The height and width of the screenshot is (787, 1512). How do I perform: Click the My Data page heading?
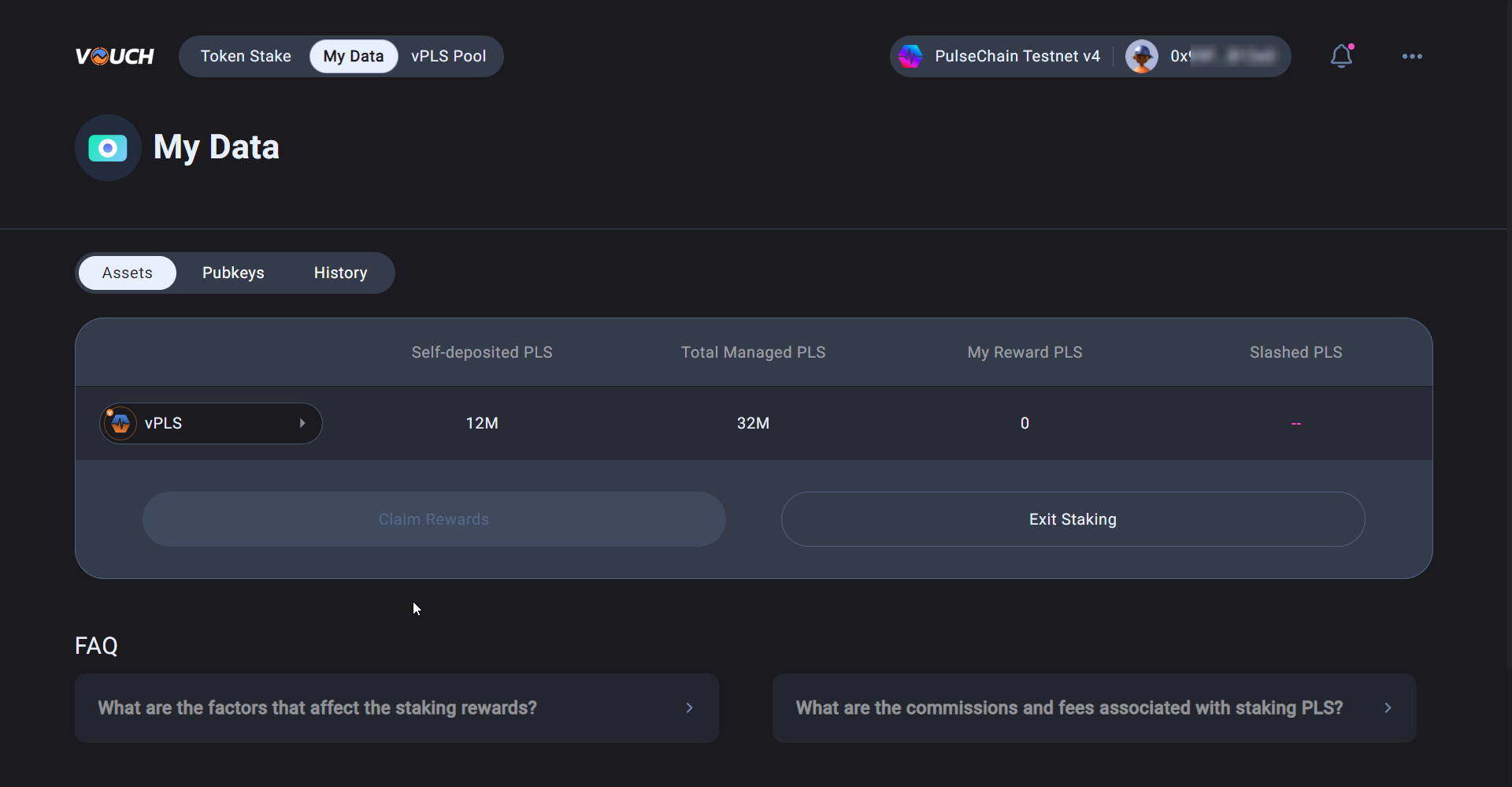[x=217, y=147]
